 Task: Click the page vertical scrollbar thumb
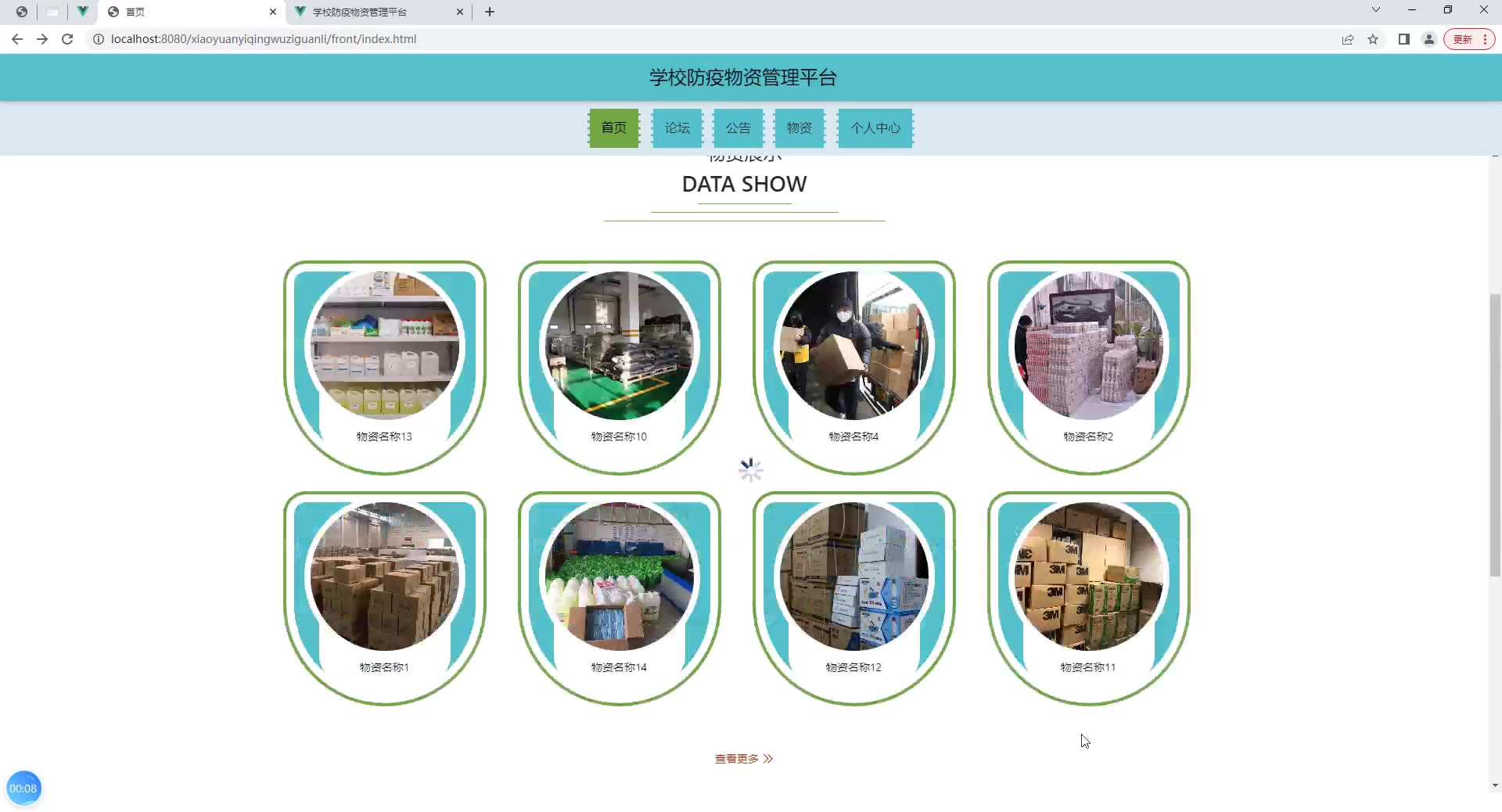click(x=1495, y=435)
